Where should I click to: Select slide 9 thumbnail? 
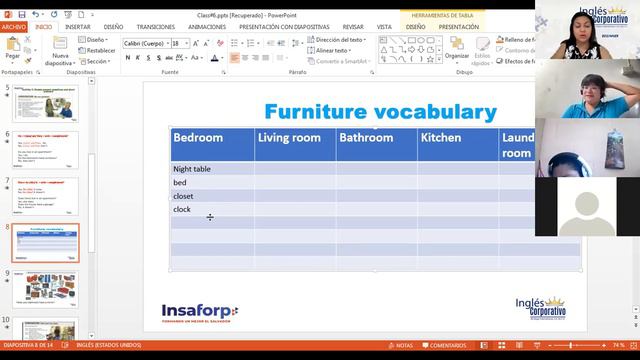[x=46, y=289]
